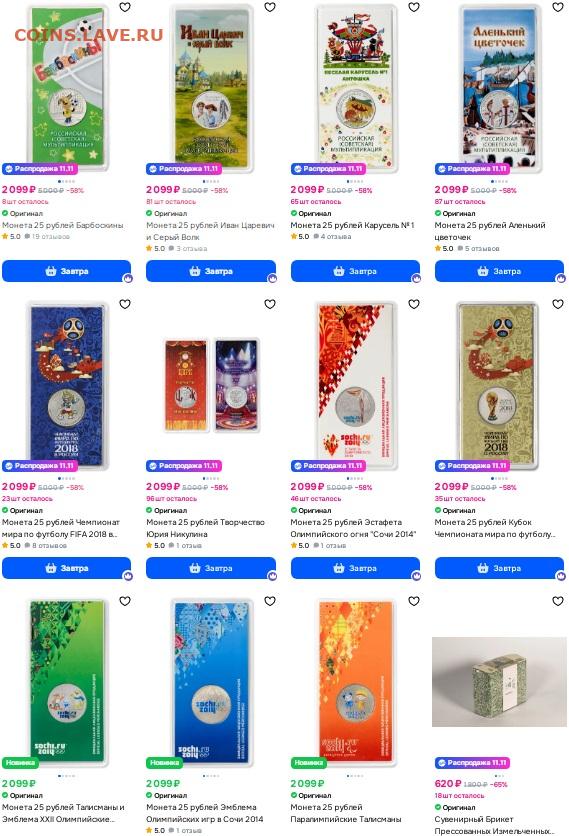This screenshot has height=836, width=569.
Task: Favorite the FIFA 2018 blue coin card
Action: pyautogui.click(x=125, y=304)
